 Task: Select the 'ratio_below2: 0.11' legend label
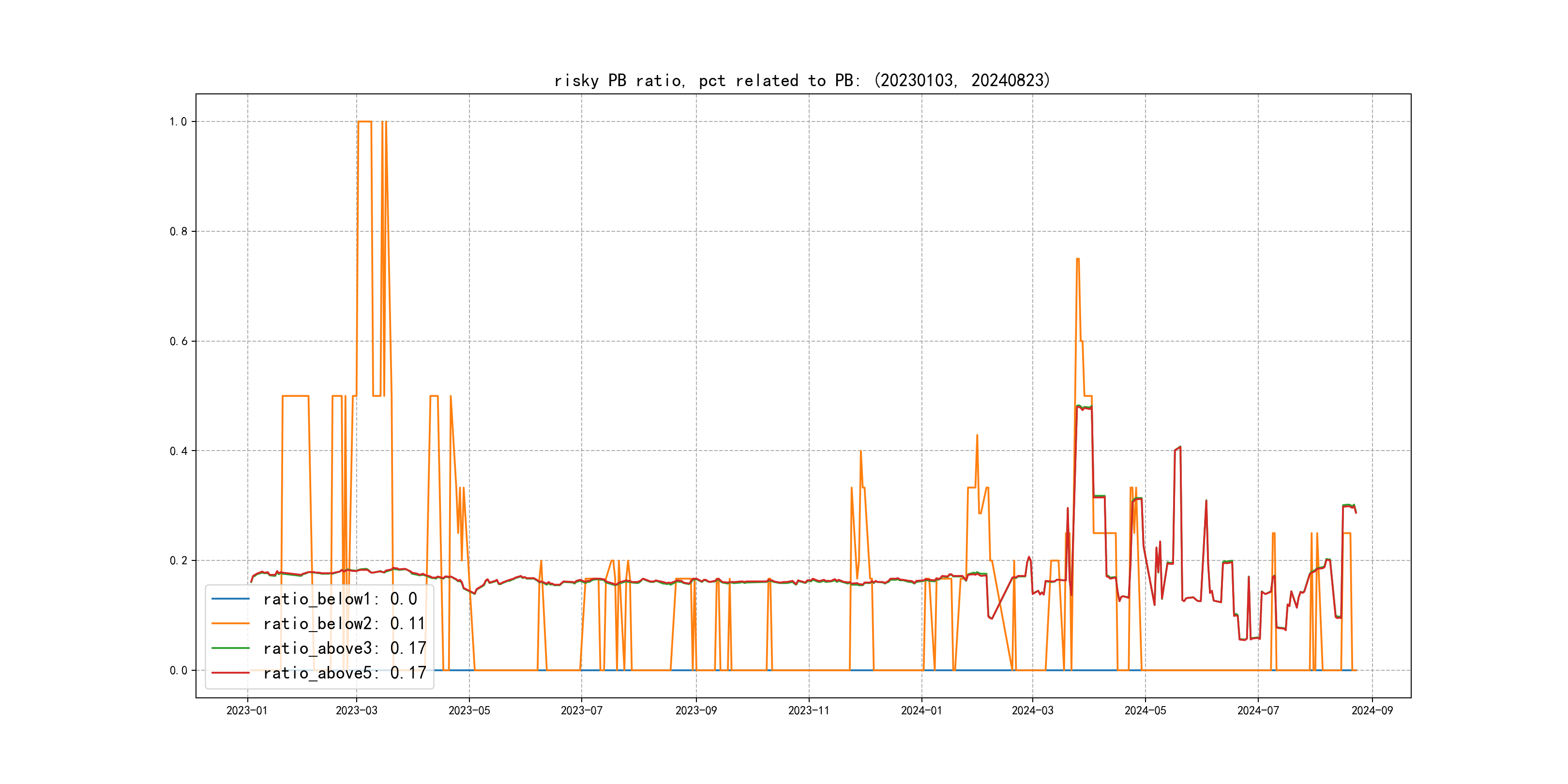(344, 623)
